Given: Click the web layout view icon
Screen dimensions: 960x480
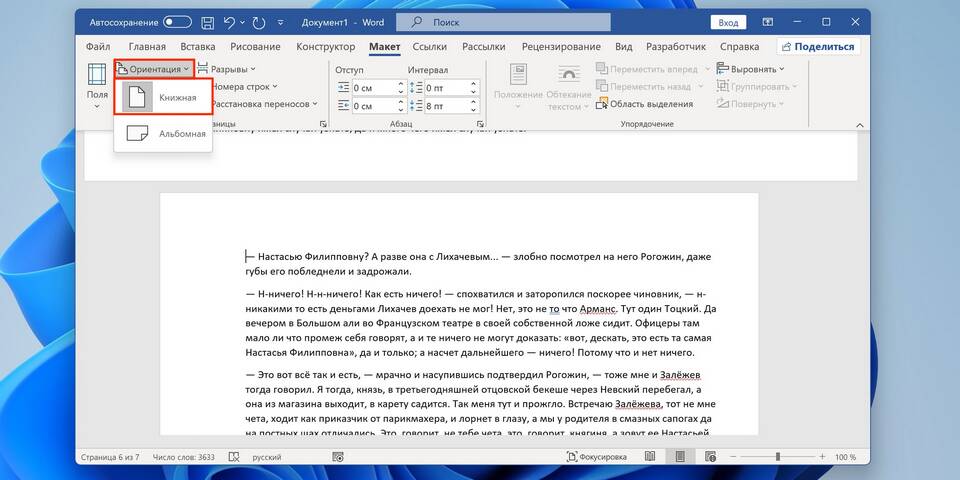Looking at the screenshot, I should [x=710, y=457].
